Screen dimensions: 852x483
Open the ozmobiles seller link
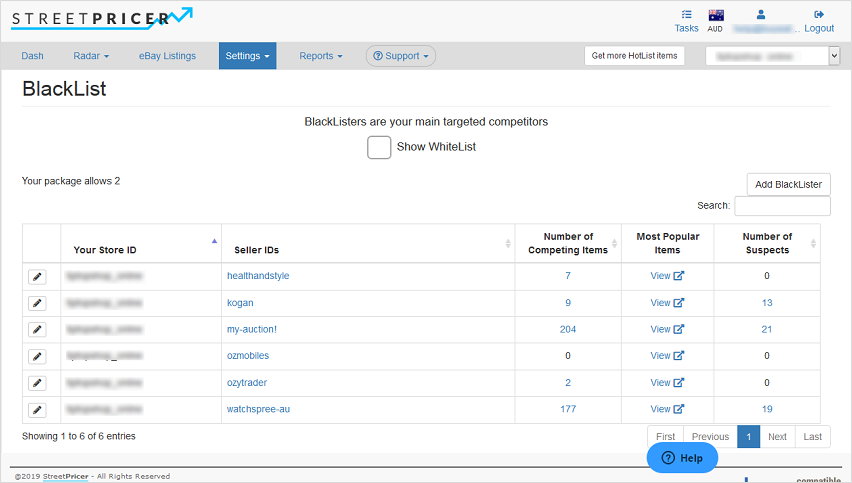point(248,356)
